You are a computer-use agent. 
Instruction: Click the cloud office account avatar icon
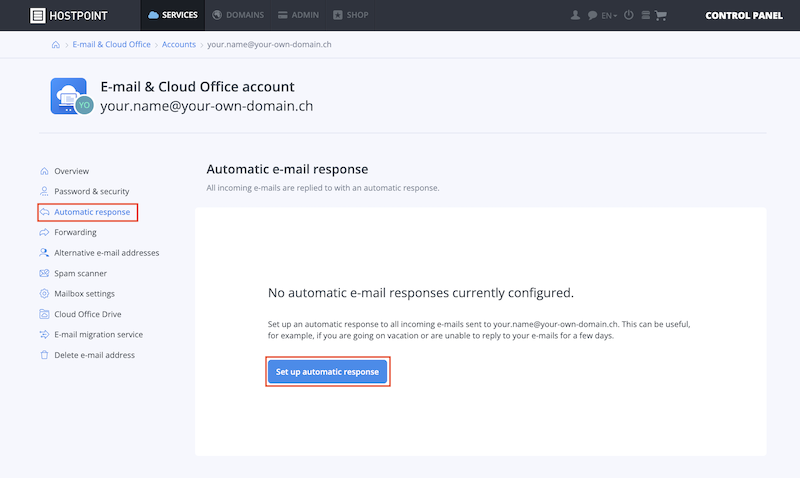(x=71, y=96)
